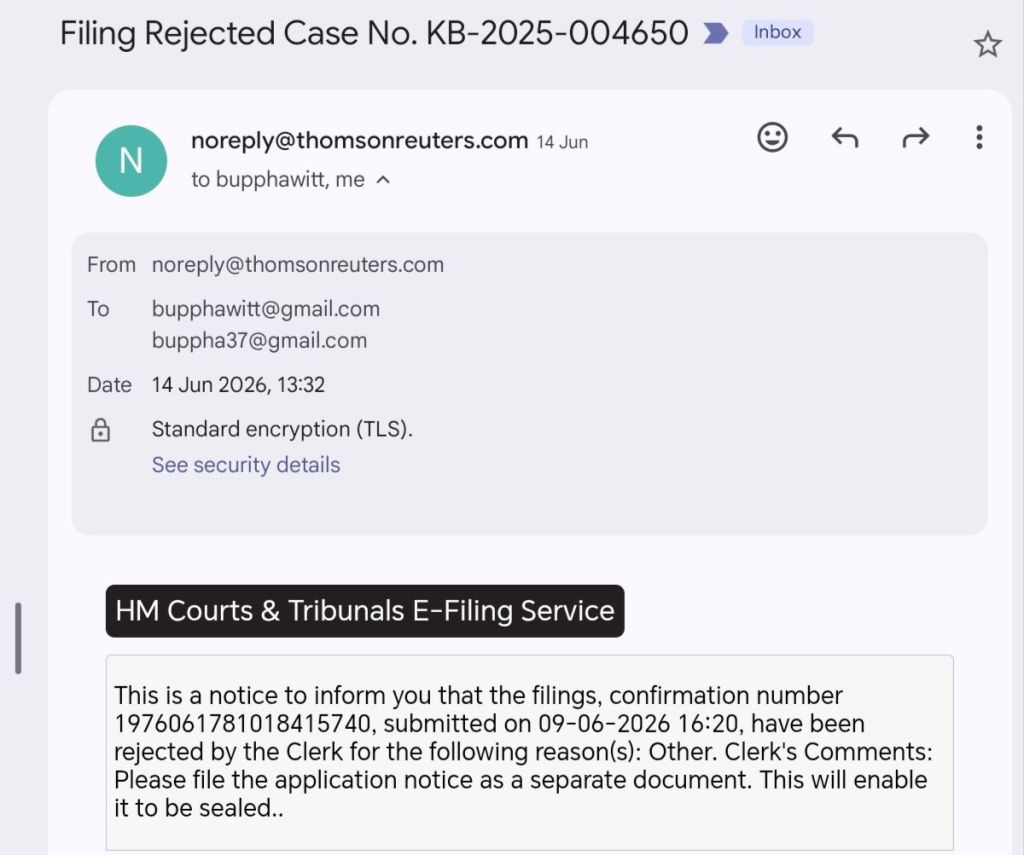Screen dimensions: 1024x855
Task: Click the From address in details panel
Action: point(297,265)
